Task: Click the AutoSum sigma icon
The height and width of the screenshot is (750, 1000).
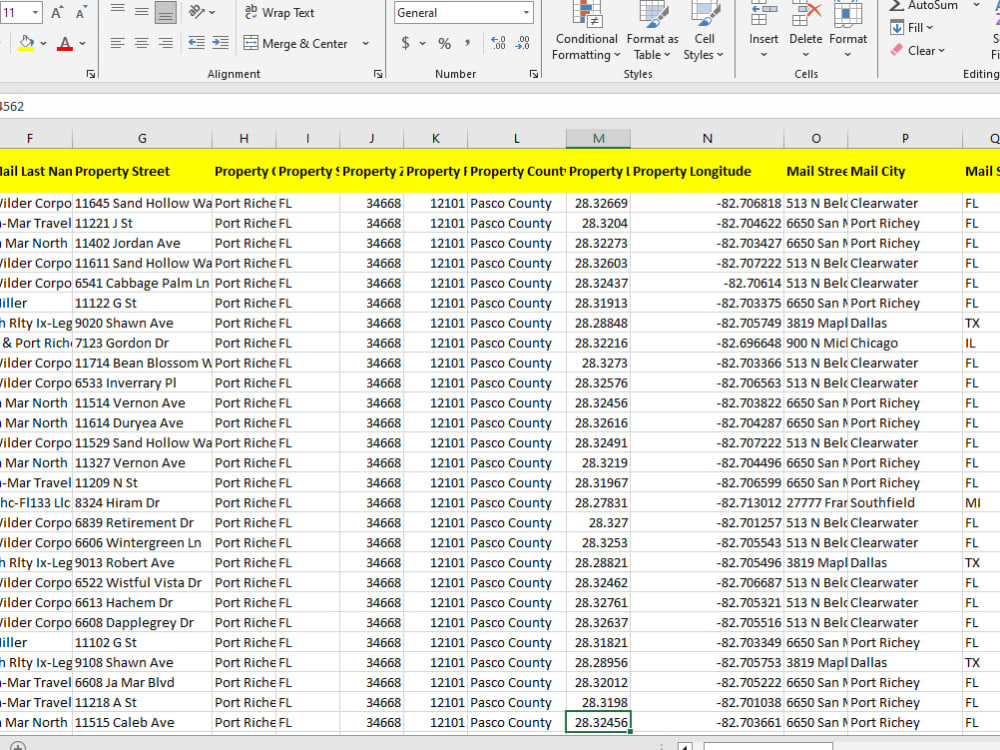Action: click(897, 5)
